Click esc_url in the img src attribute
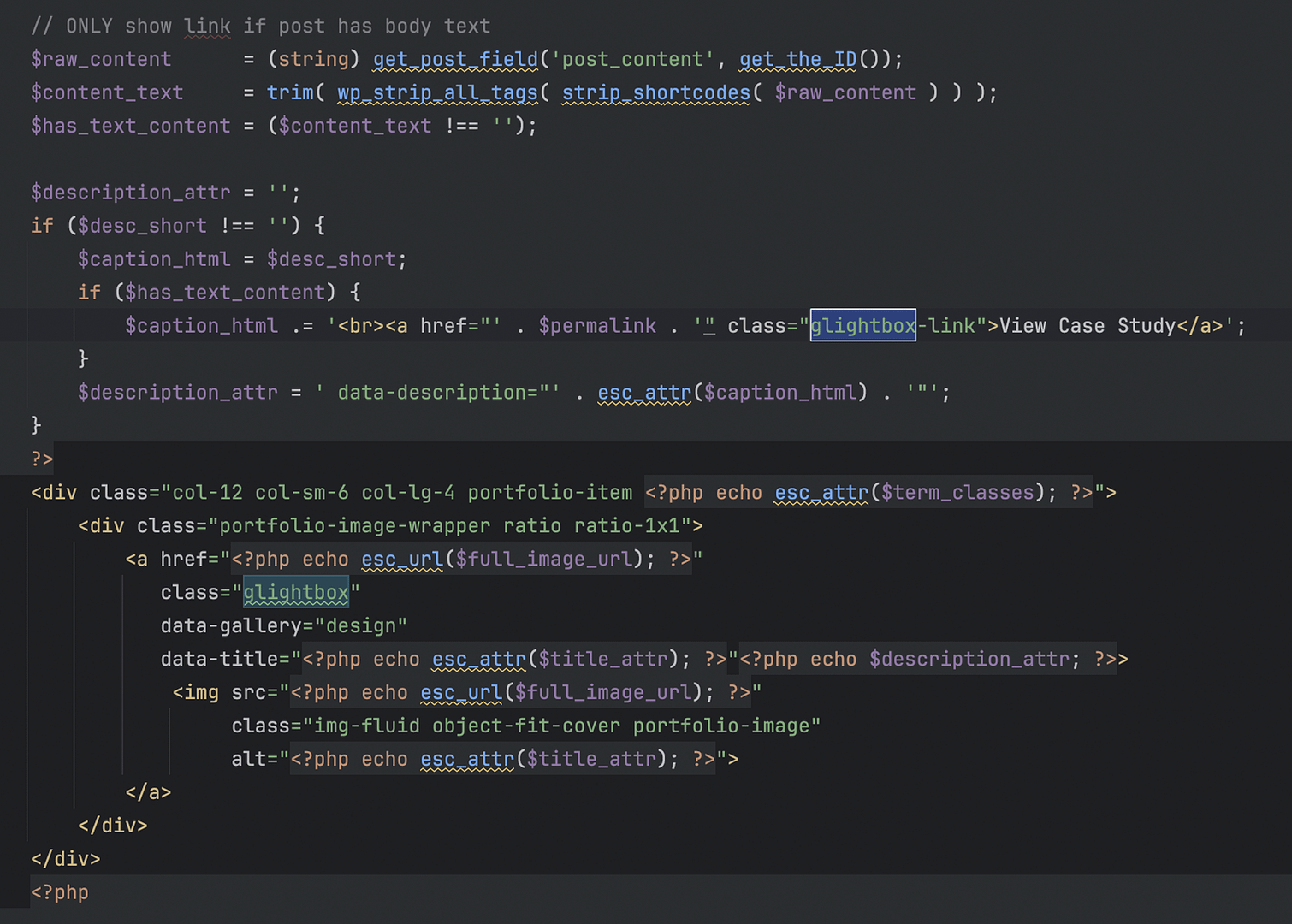The height and width of the screenshot is (924, 1292). [x=460, y=693]
